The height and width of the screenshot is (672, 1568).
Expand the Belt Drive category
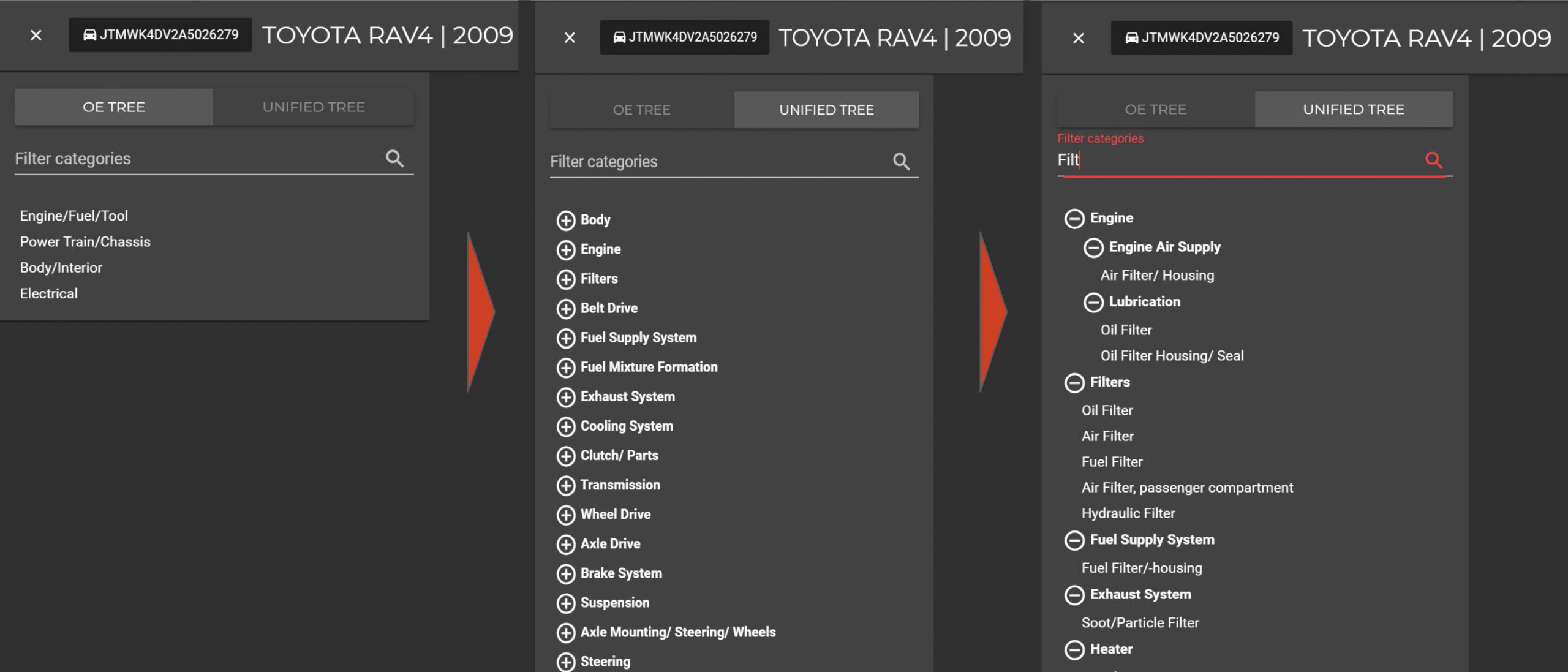click(566, 308)
